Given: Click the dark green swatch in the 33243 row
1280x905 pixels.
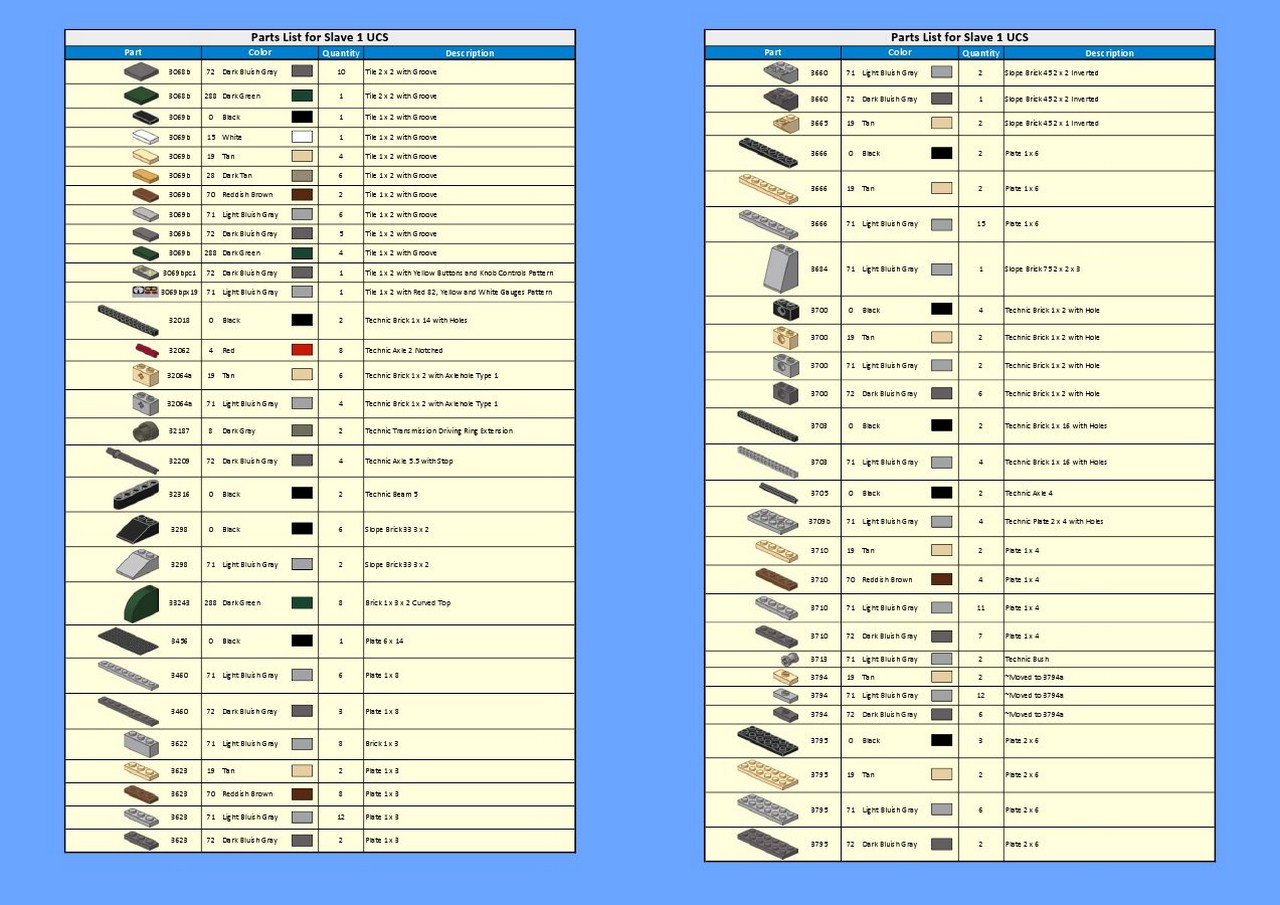Looking at the screenshot, I should pos(302,603).
